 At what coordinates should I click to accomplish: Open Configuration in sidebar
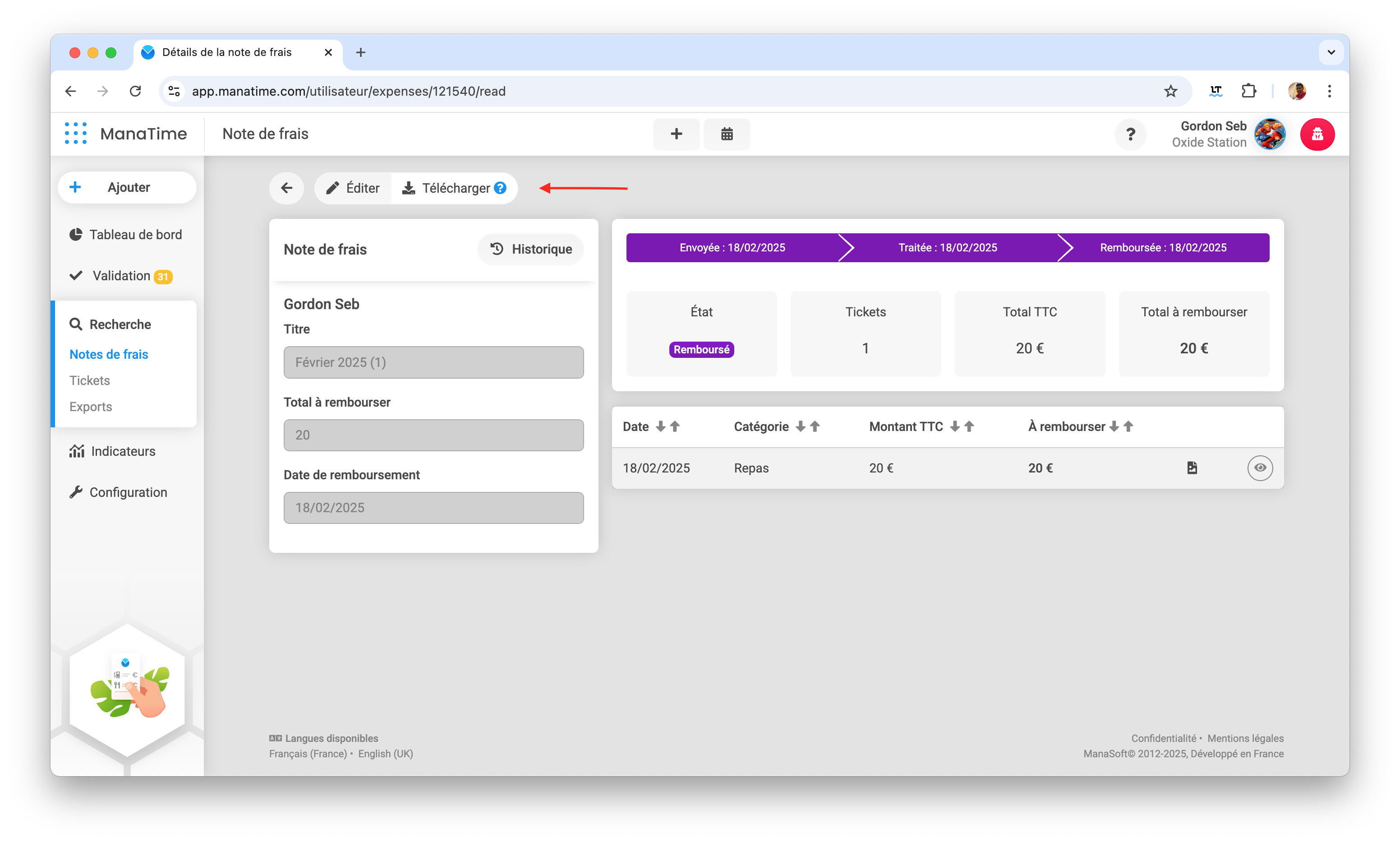coord(118,492)
